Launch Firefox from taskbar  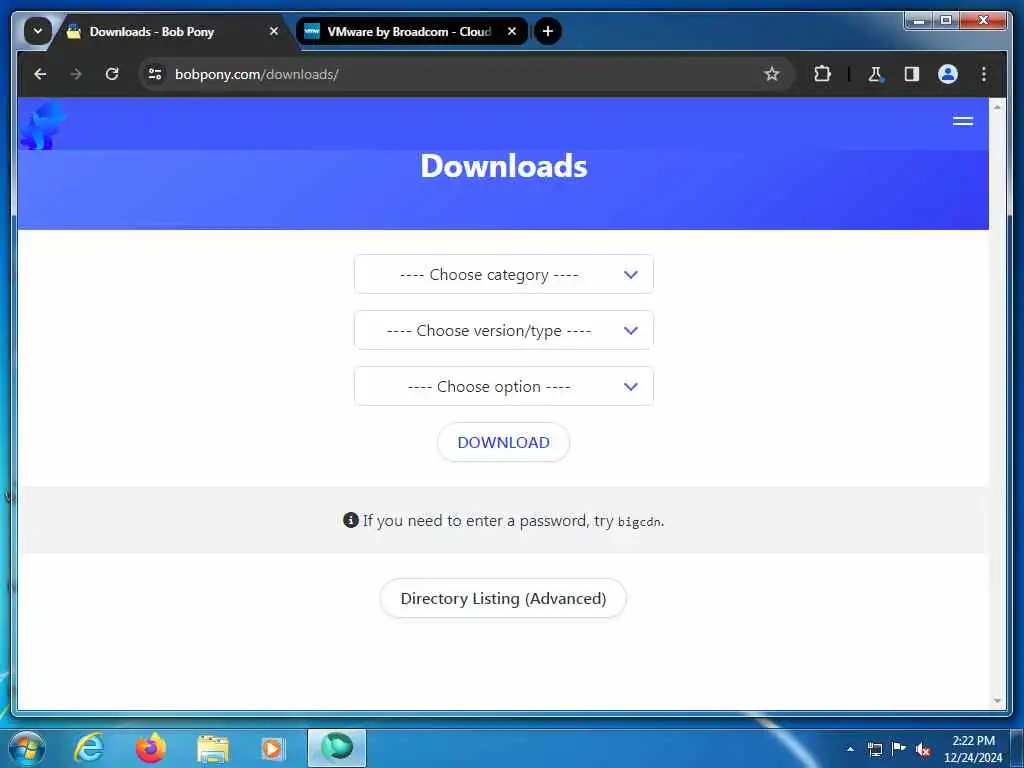(x=151, y=748)
